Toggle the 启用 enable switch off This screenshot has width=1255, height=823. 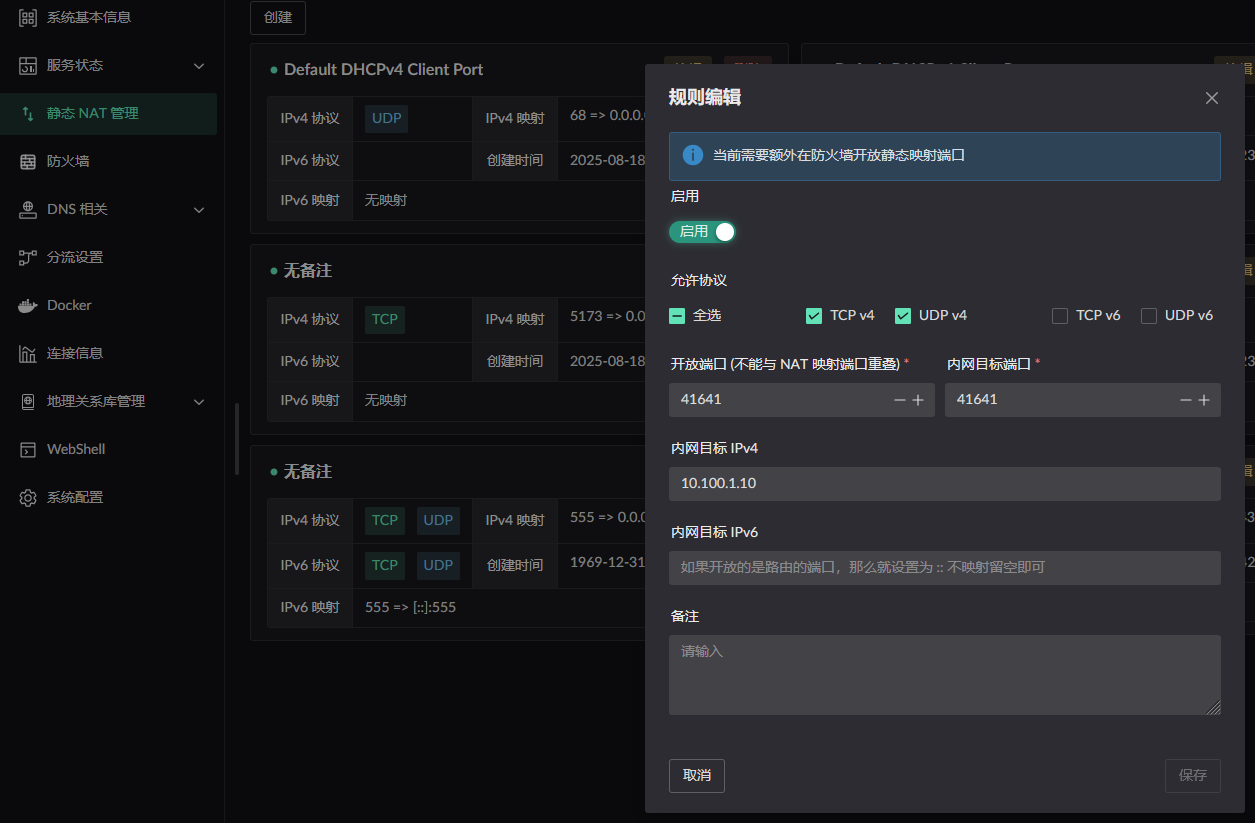[x=702, y=232]
